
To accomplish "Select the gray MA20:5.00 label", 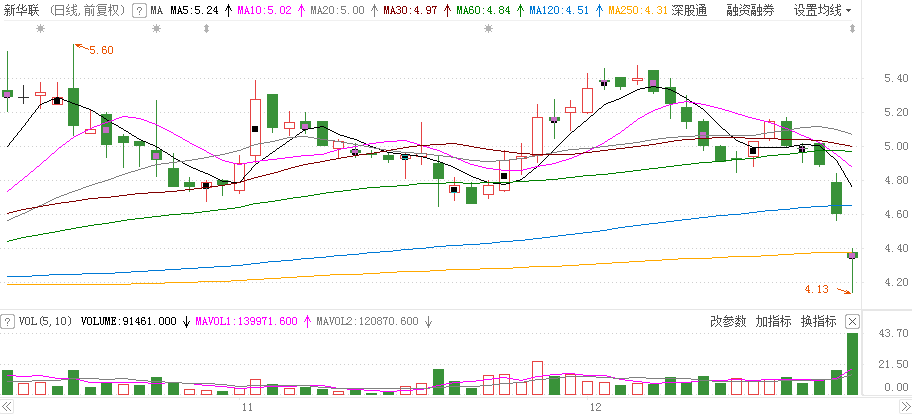I will point(337,10).
